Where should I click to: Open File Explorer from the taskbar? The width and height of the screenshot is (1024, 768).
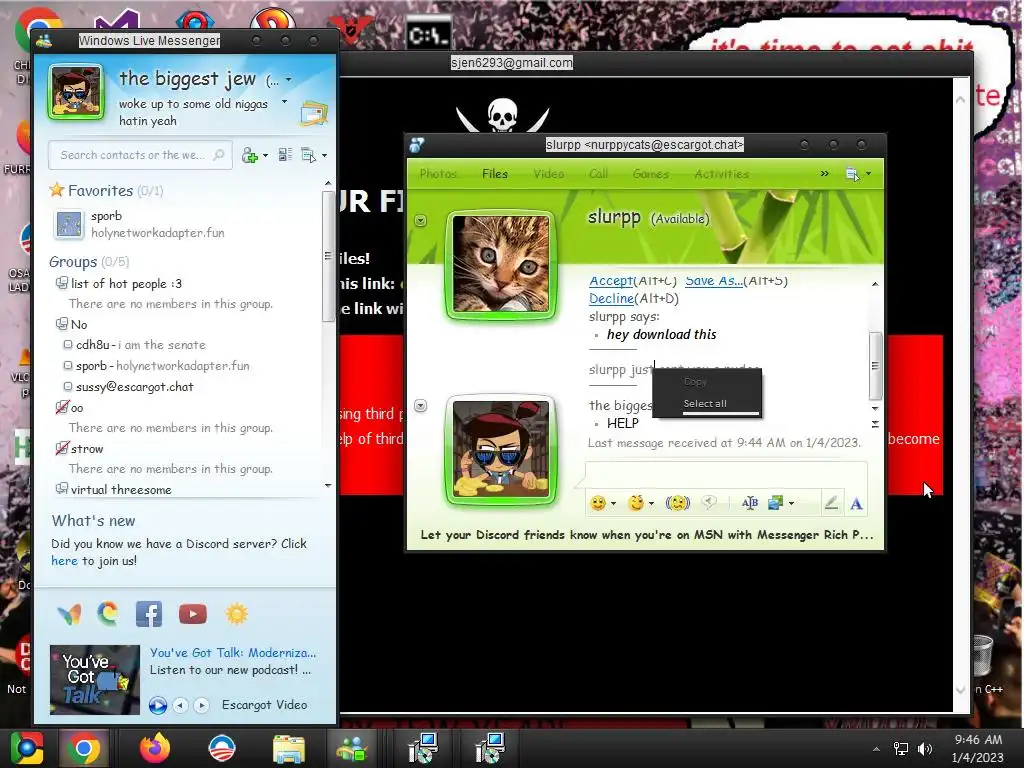tap(288, 749)
